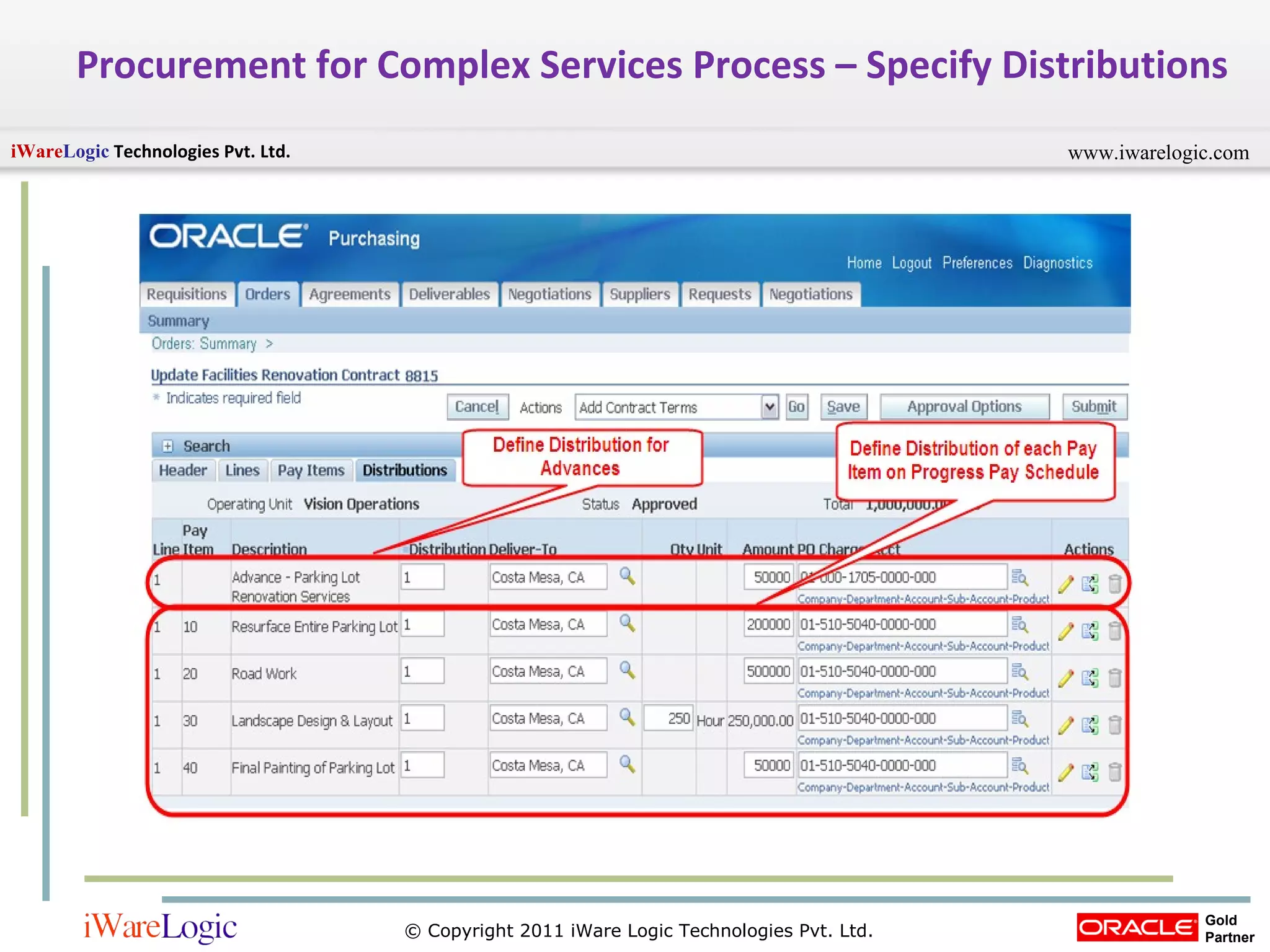Open charge account lookup in Final Painting row
The image size is (1270, 952).
[x=1020, y=766]
